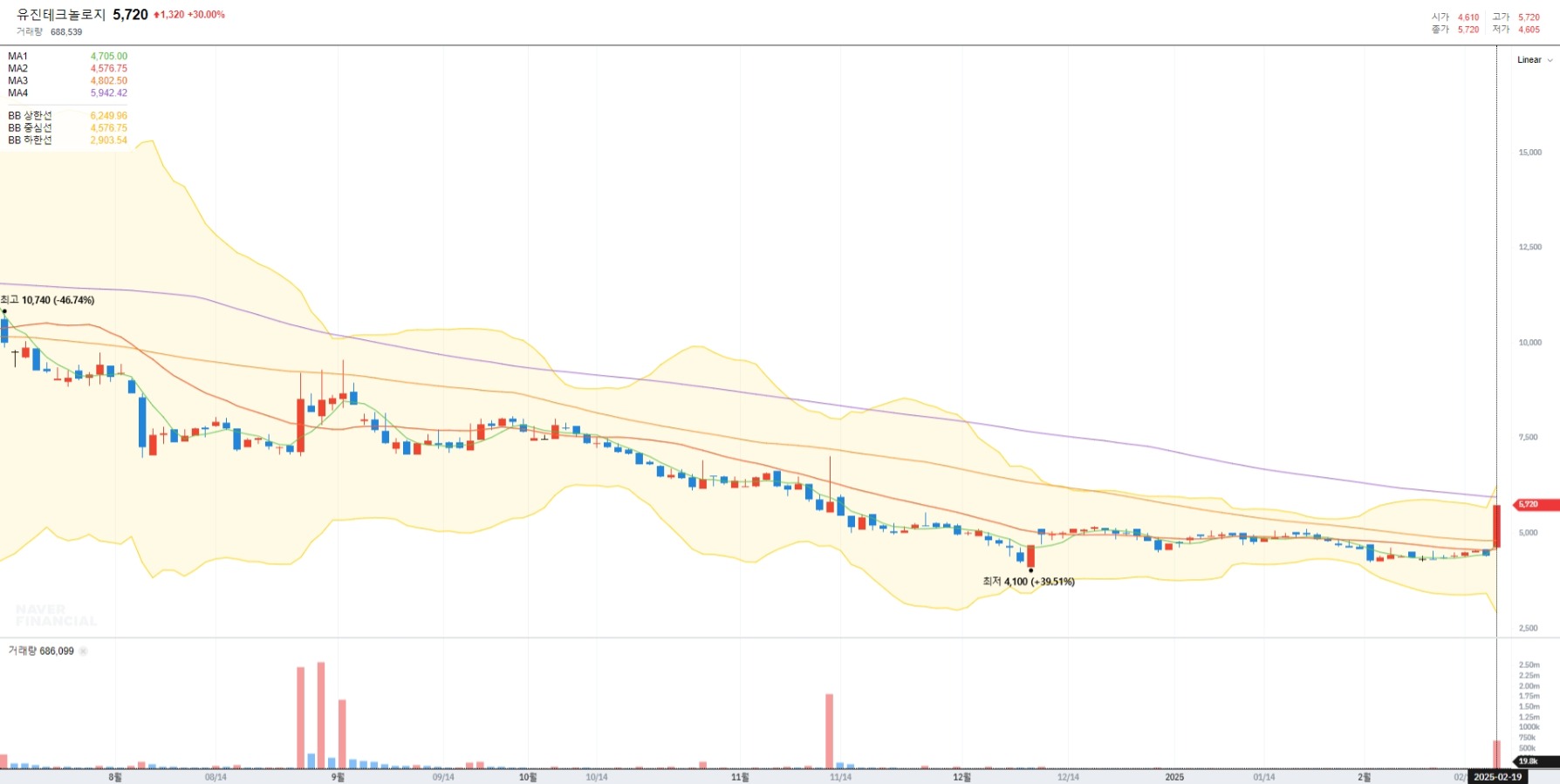Click the 1000k volume axis label
This screenshot has width=1560, height=784.
(1529, 727)
